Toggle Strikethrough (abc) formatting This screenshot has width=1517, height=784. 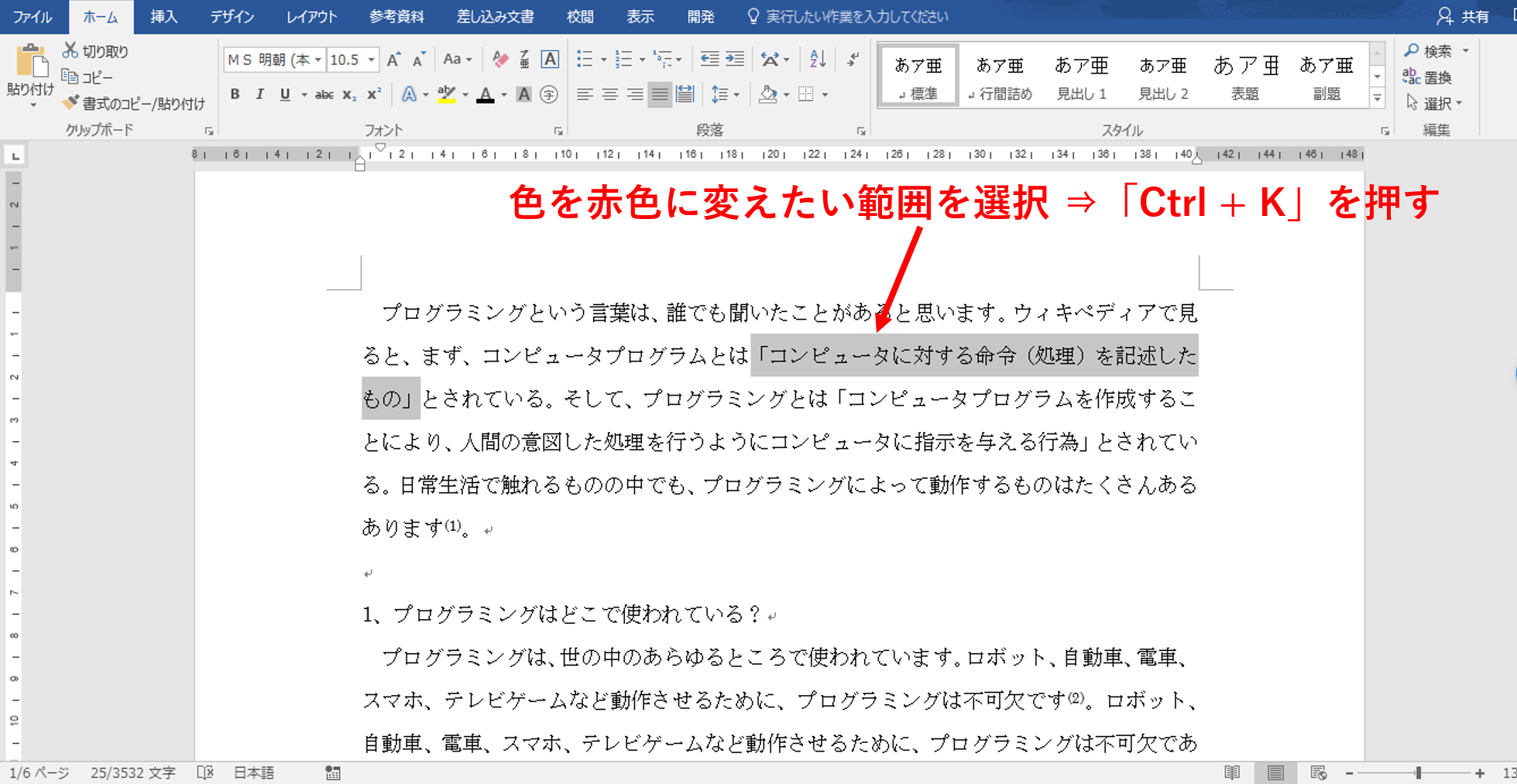pos(324,94)
